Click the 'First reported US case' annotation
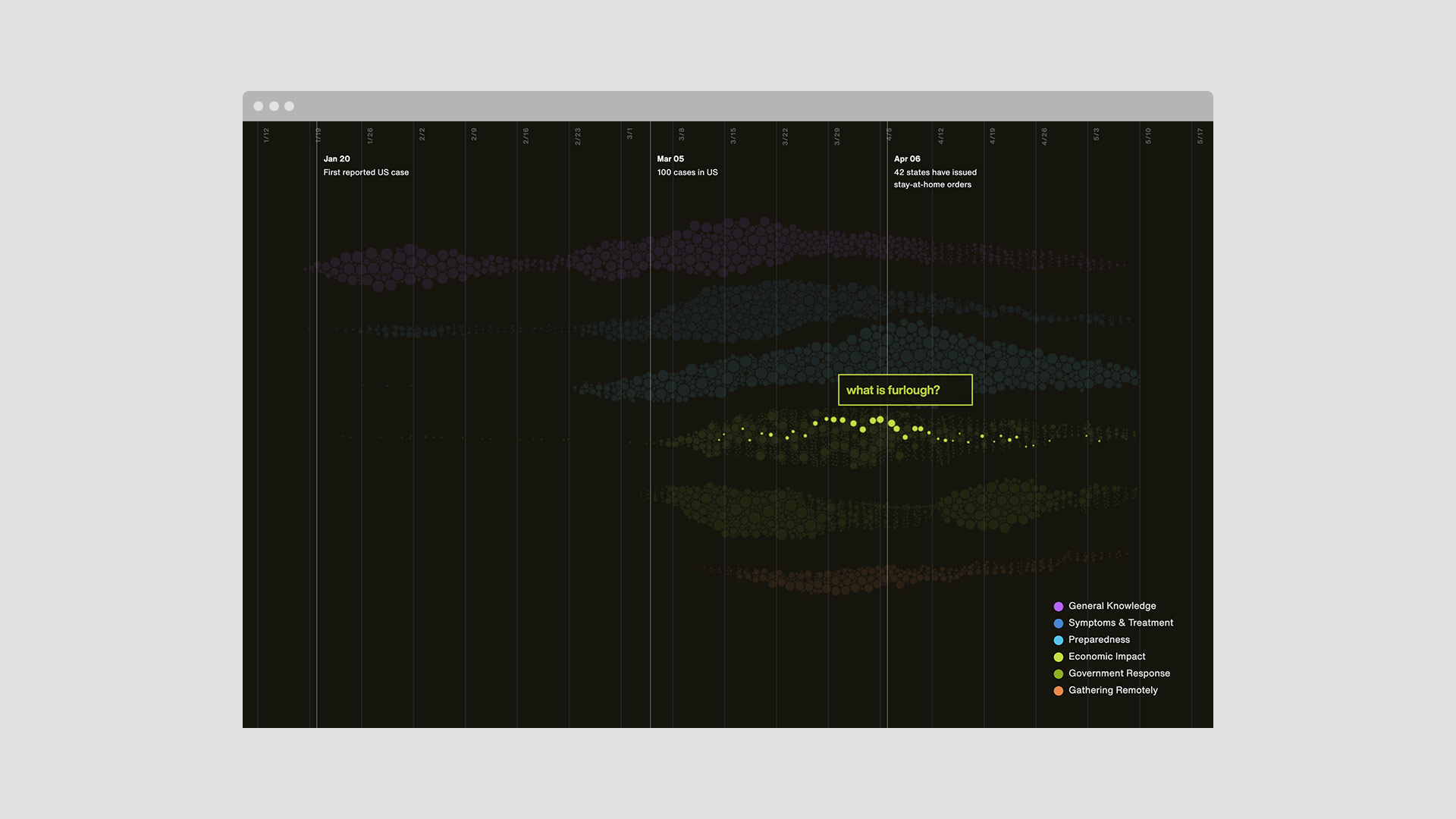The width and height of the screenshot is (1456, 819). pos(366,173)
